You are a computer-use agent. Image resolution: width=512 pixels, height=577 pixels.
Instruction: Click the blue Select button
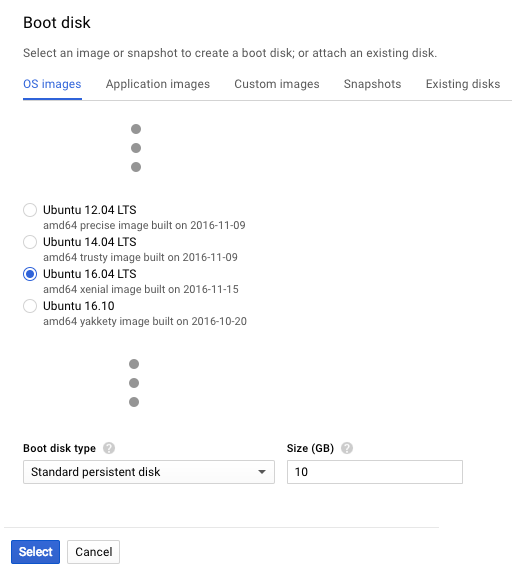pos(35,552)
